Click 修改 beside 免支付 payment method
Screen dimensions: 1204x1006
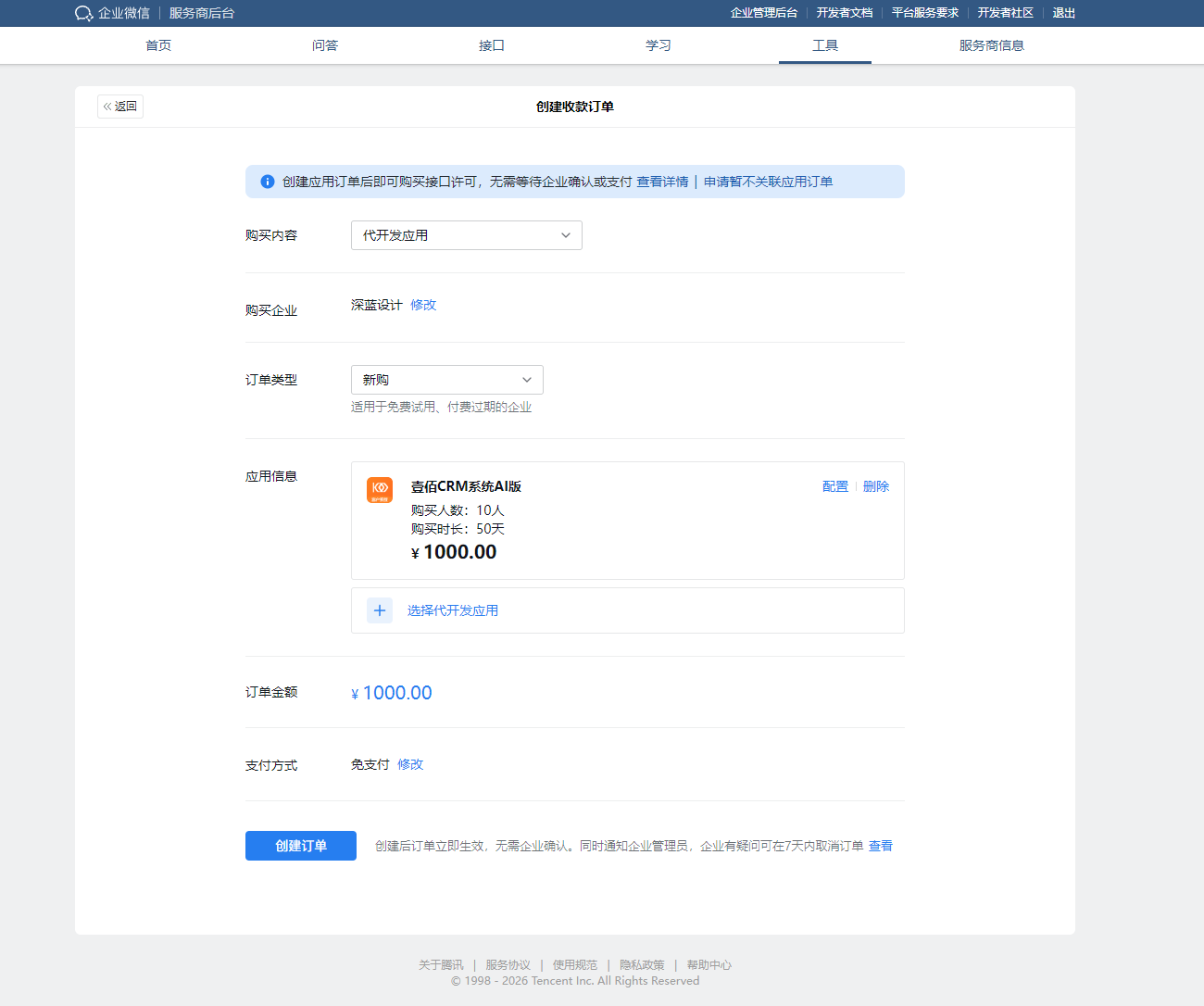410,764
